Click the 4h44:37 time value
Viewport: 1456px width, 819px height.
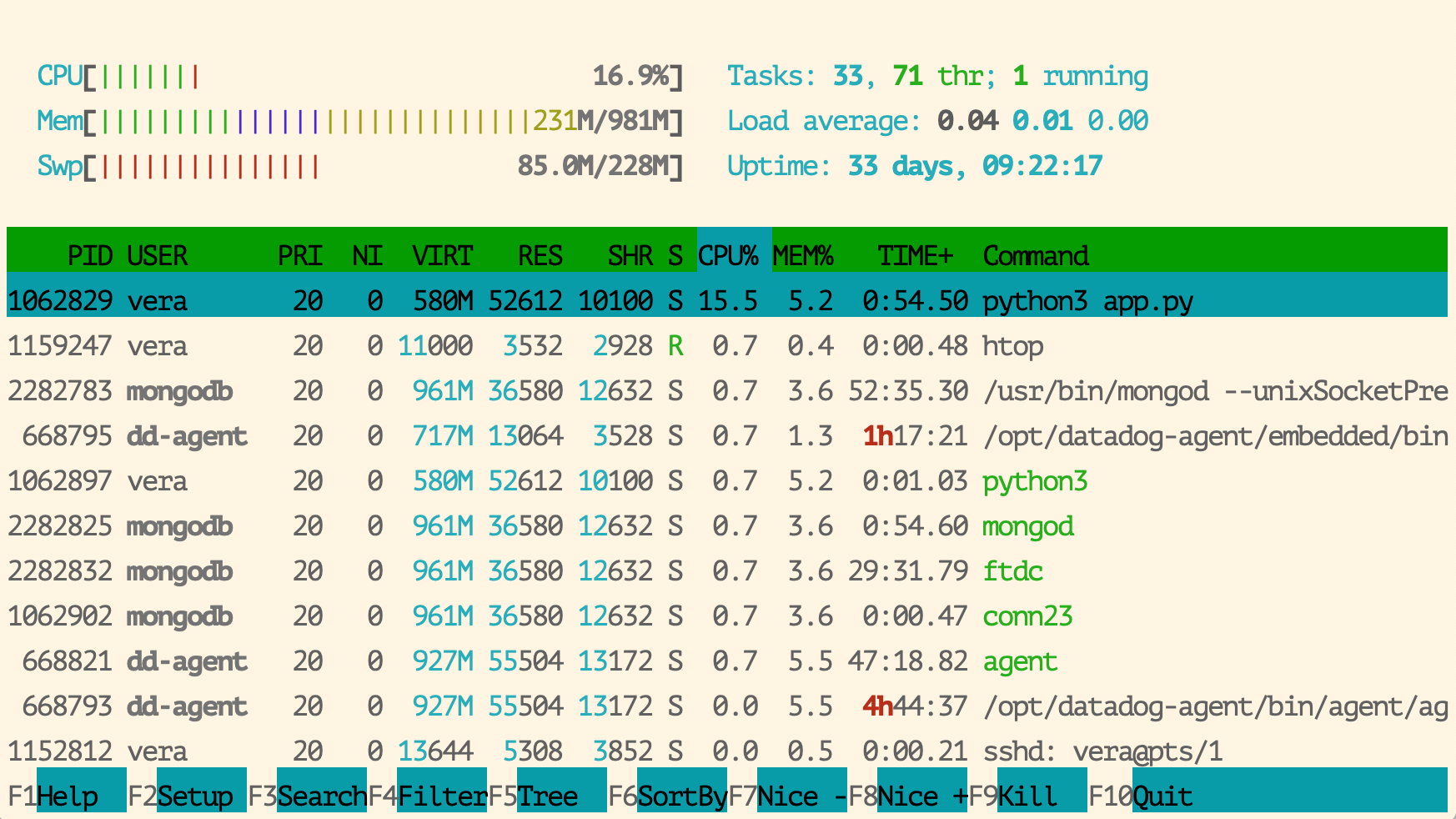click(x=916, y=706)
